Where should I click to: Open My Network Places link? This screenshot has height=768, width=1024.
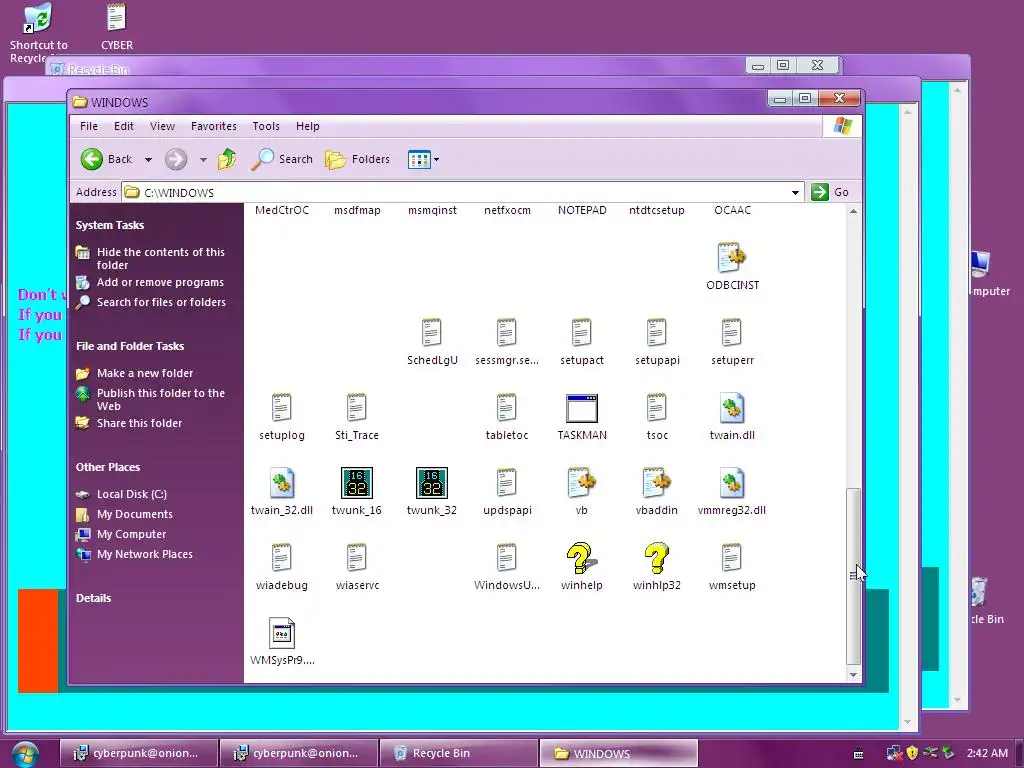[x=144, y=554]
